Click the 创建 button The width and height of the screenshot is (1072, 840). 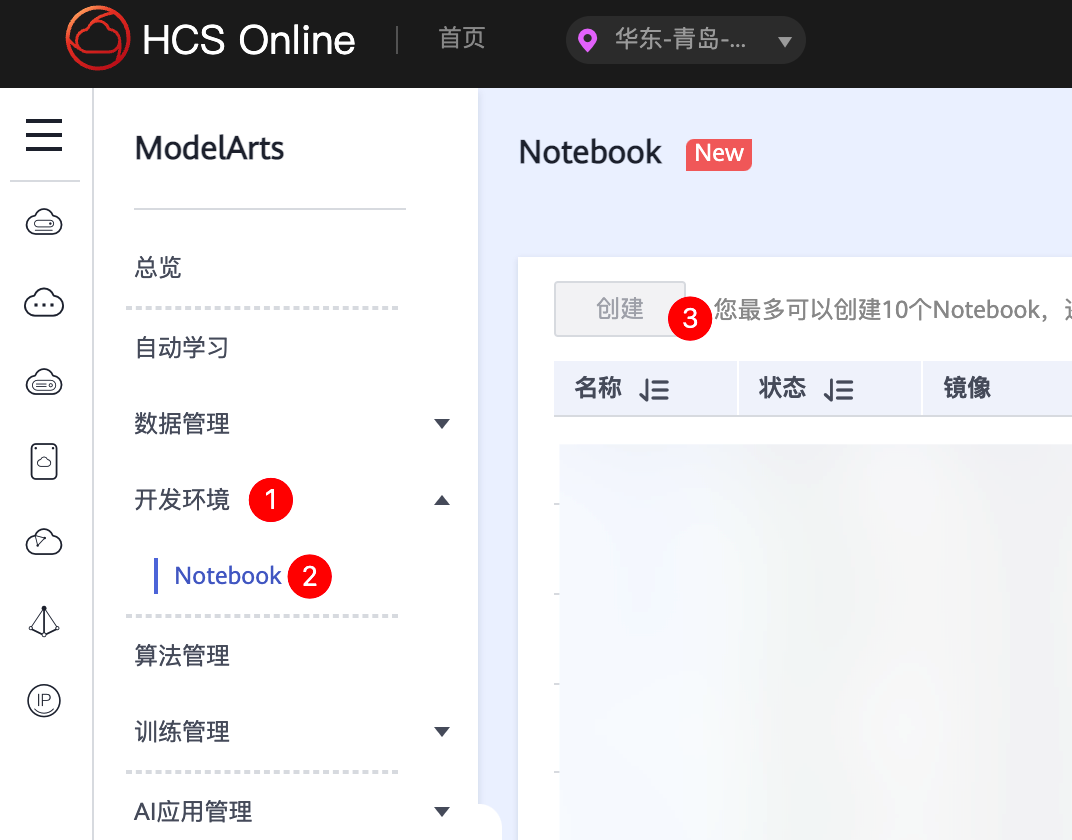(x=619, y=309)
